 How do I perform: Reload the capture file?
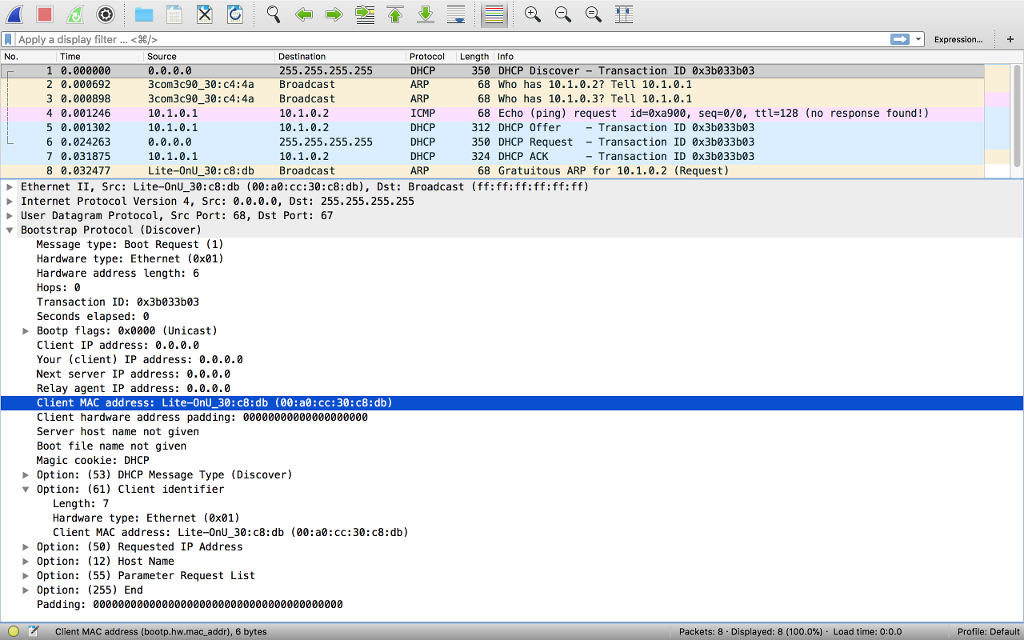point(236,14)
